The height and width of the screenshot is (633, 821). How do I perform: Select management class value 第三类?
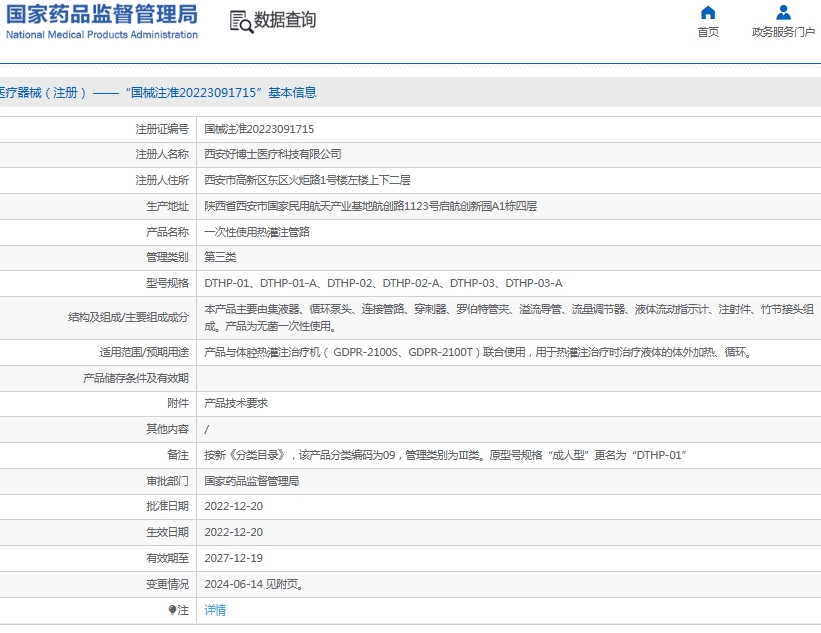click(x=220, y=257)
